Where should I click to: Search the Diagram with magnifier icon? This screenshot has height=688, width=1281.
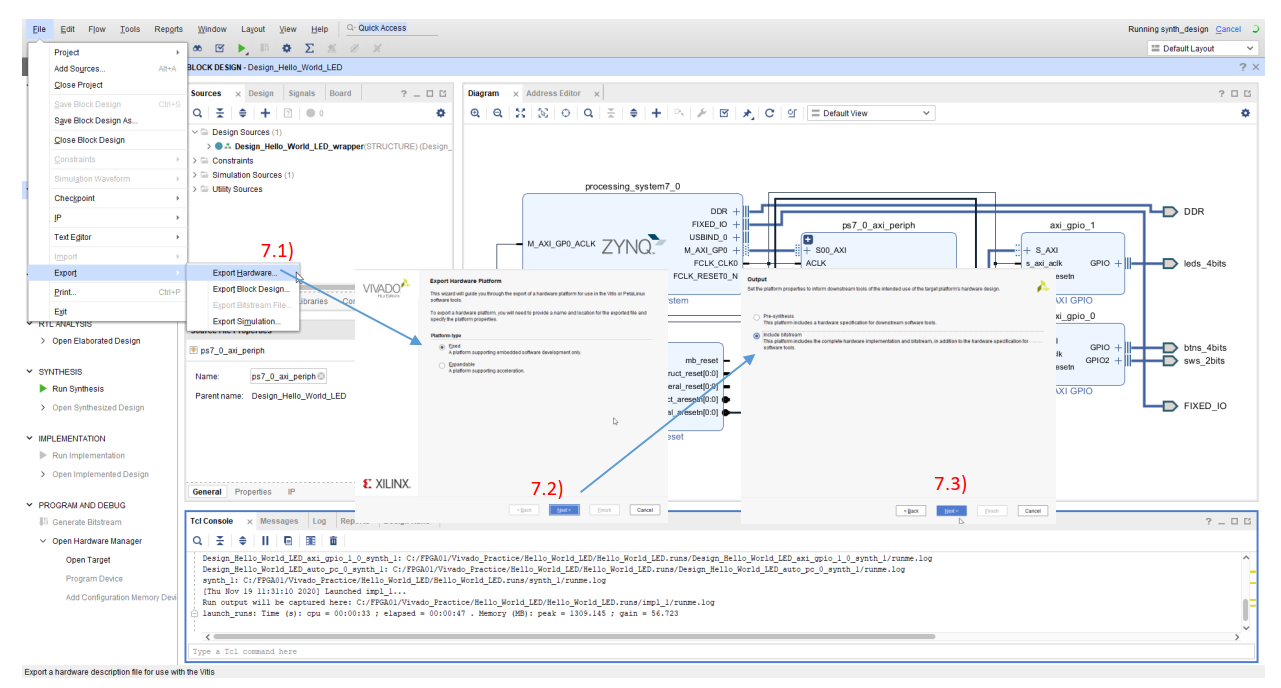tap(589, 113)
